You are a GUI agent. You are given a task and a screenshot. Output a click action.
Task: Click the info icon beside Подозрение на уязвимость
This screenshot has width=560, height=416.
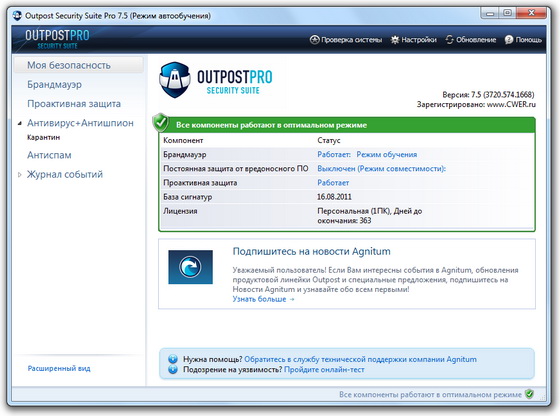173,370
